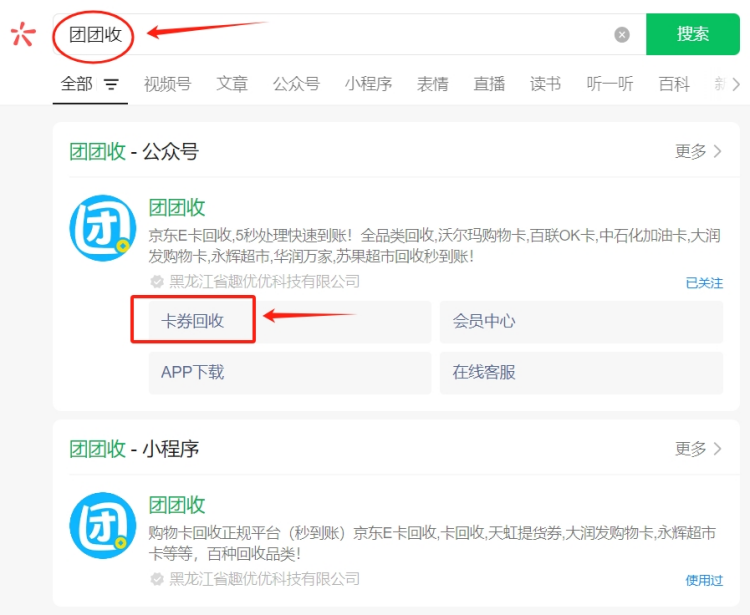Click inside the search input field
750x615 pixels.
[360, 35]
